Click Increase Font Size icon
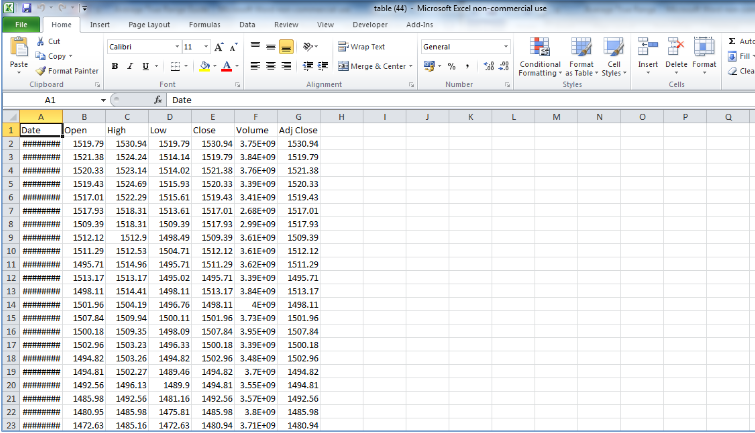This screenshot has height=433, width=755. (219, 47)
